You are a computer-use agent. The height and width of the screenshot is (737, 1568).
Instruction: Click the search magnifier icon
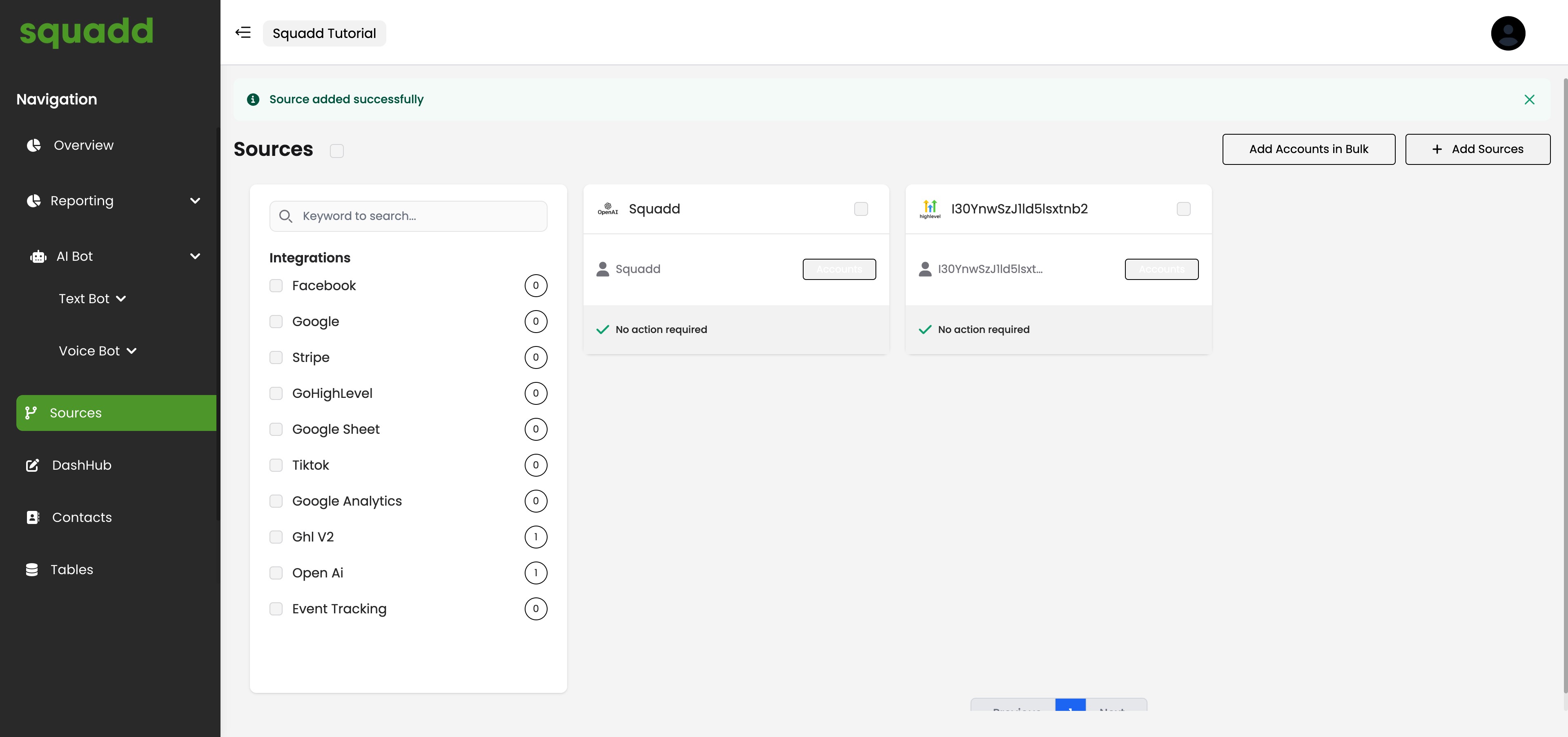click(x=285, y=216)
